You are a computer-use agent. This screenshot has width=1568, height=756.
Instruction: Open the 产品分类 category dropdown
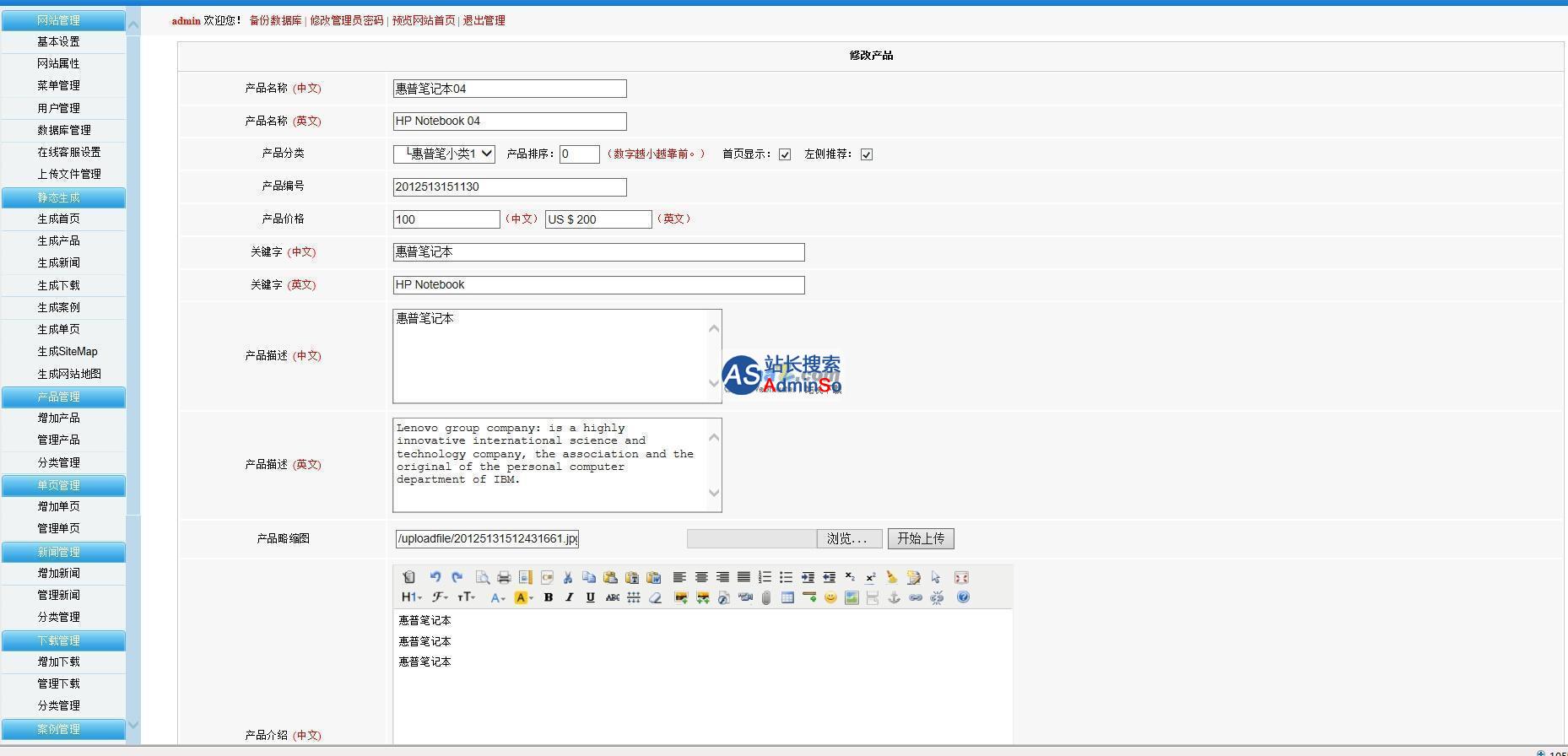[444, 154]
